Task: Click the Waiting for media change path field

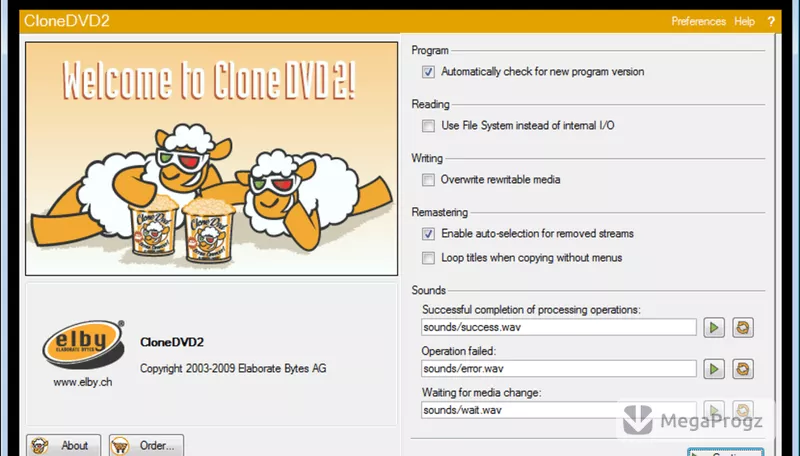Action: [559, 410]
